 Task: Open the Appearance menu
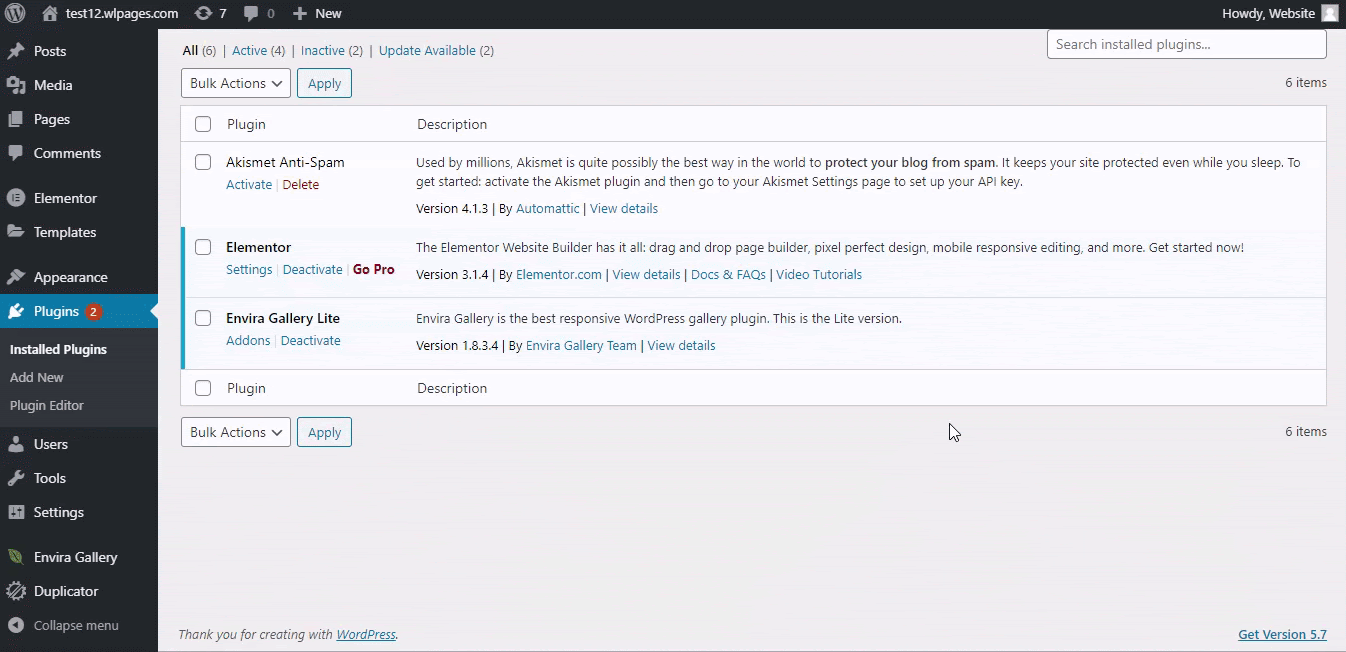(x=70, y=277)
